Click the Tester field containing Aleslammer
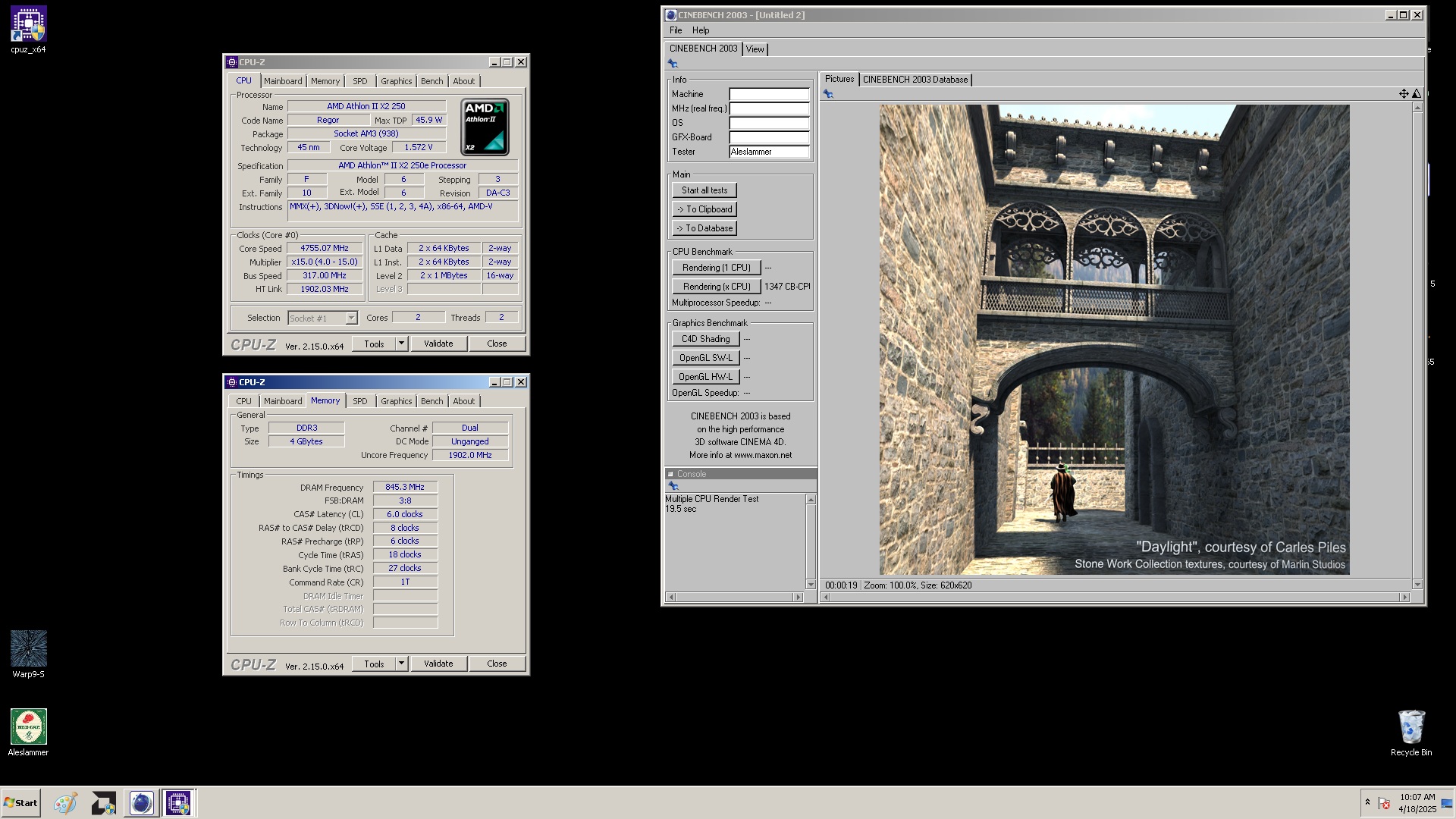Screen dimensions: 1456x819 click(x=769, y=152)
